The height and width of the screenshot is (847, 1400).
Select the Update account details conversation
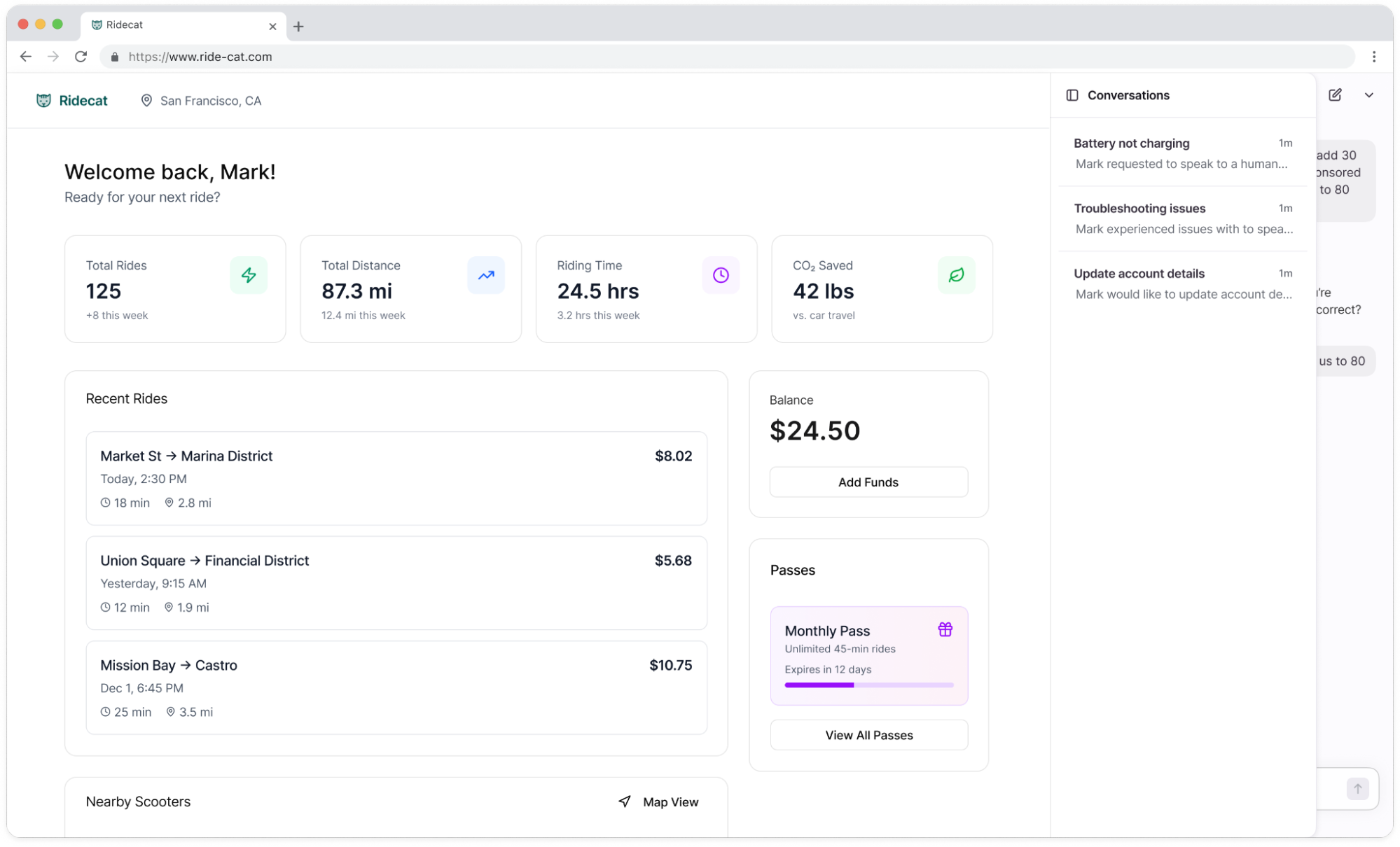click(x=1182, y=283)
